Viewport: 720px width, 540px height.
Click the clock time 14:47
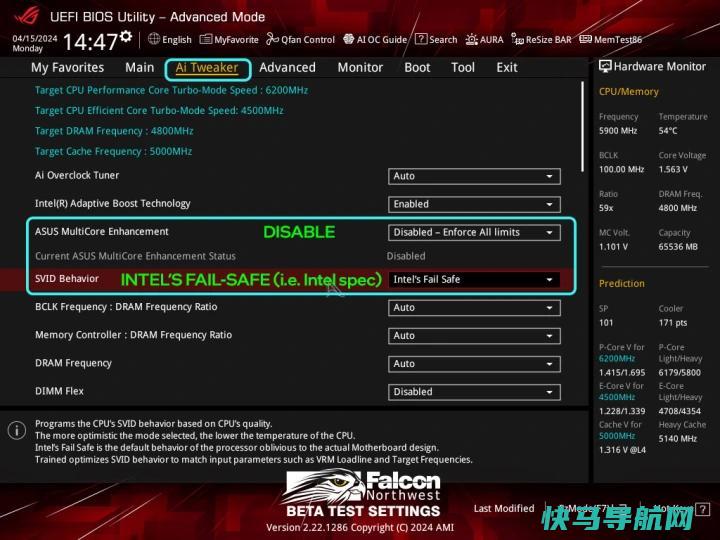click(90, 42)
